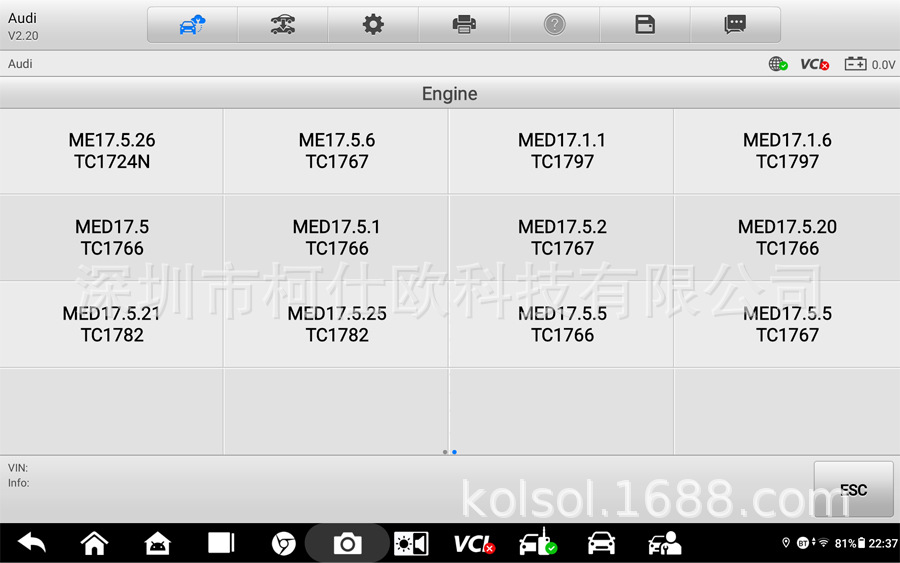Take a screenshot with camera icon
Image resolution: width=900 pixels, height=563 pixels.
347,543
